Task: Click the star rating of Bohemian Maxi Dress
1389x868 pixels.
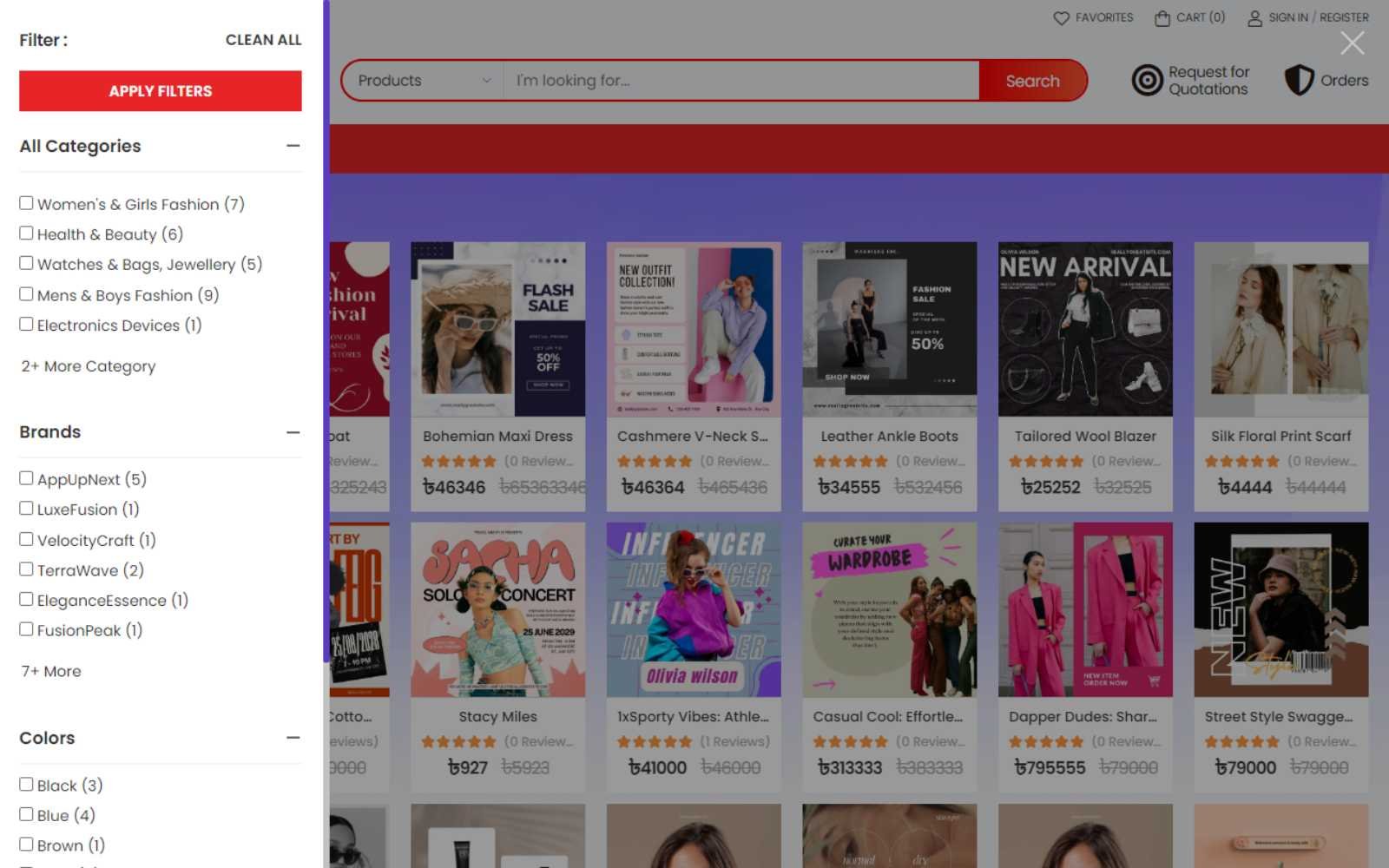Action: [458, 462]
